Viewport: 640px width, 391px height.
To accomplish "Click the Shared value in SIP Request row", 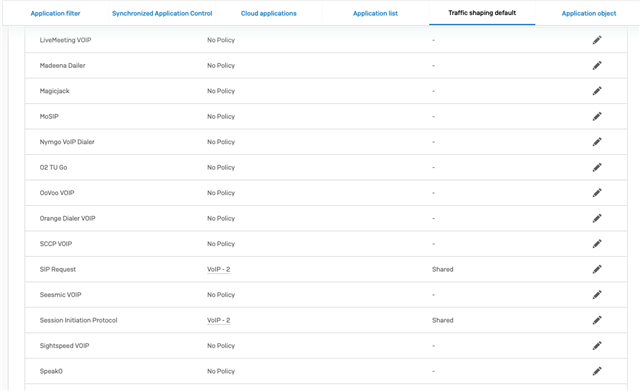I will (443, 269).
